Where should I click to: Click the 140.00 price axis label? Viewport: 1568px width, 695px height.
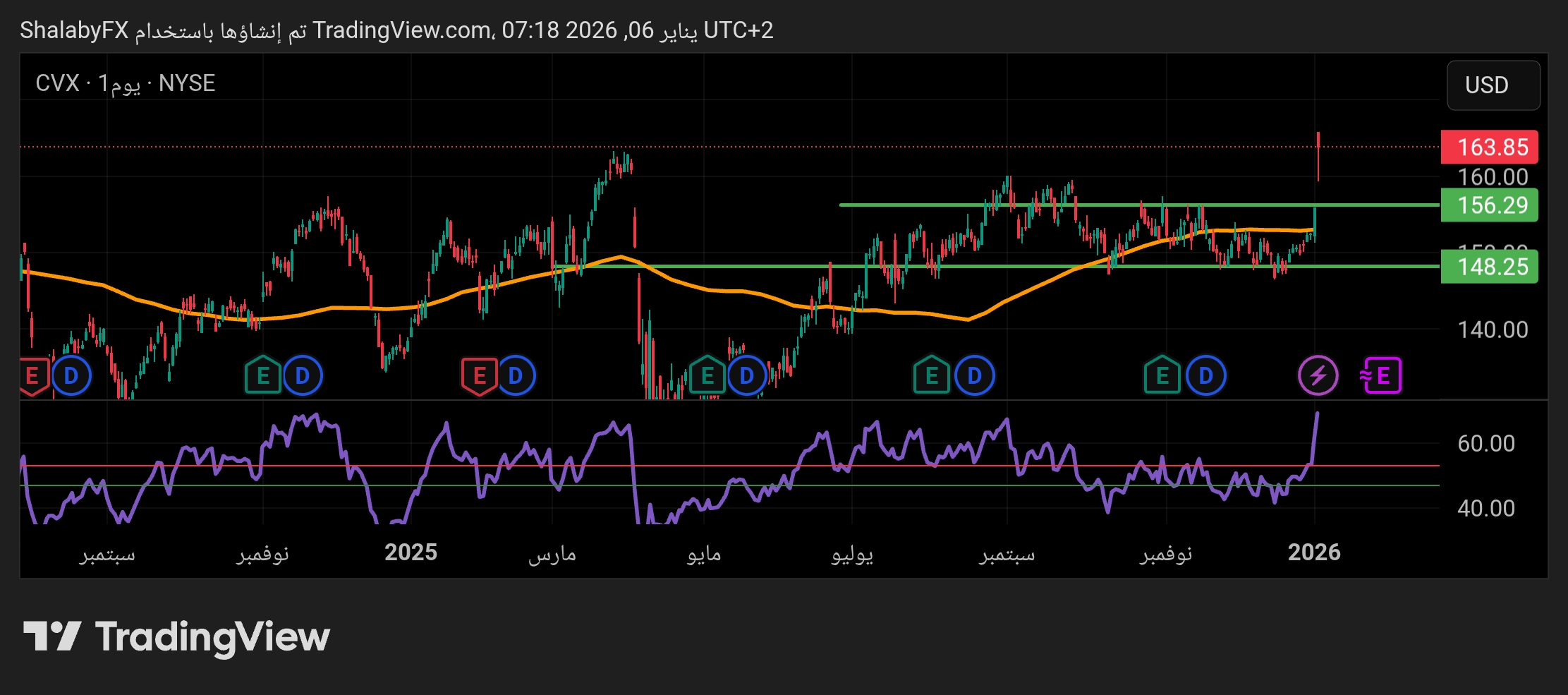tap(1492, 330)
